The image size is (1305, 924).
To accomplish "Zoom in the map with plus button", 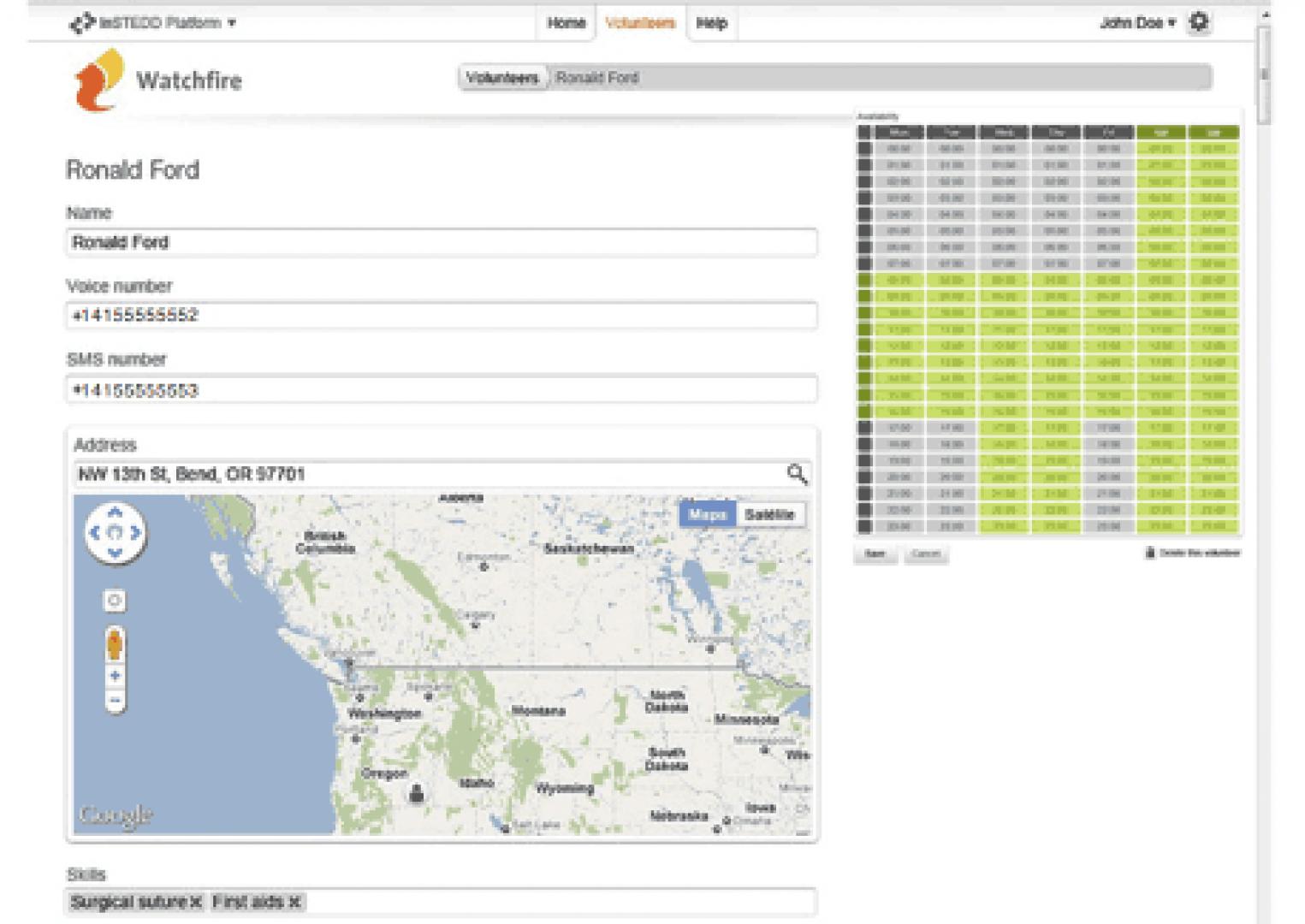I will [x=115, y=676].
